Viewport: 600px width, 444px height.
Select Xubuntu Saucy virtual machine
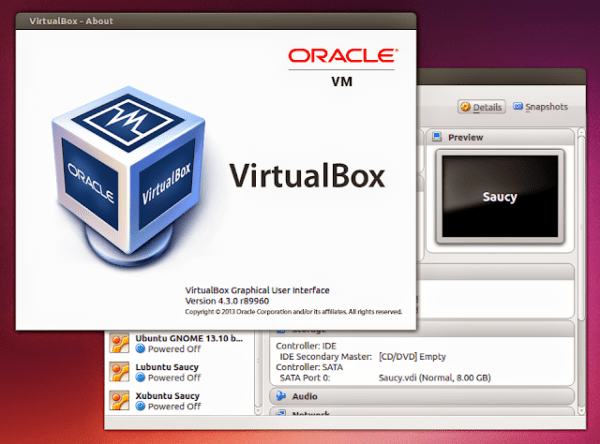(x=180, y=401)
